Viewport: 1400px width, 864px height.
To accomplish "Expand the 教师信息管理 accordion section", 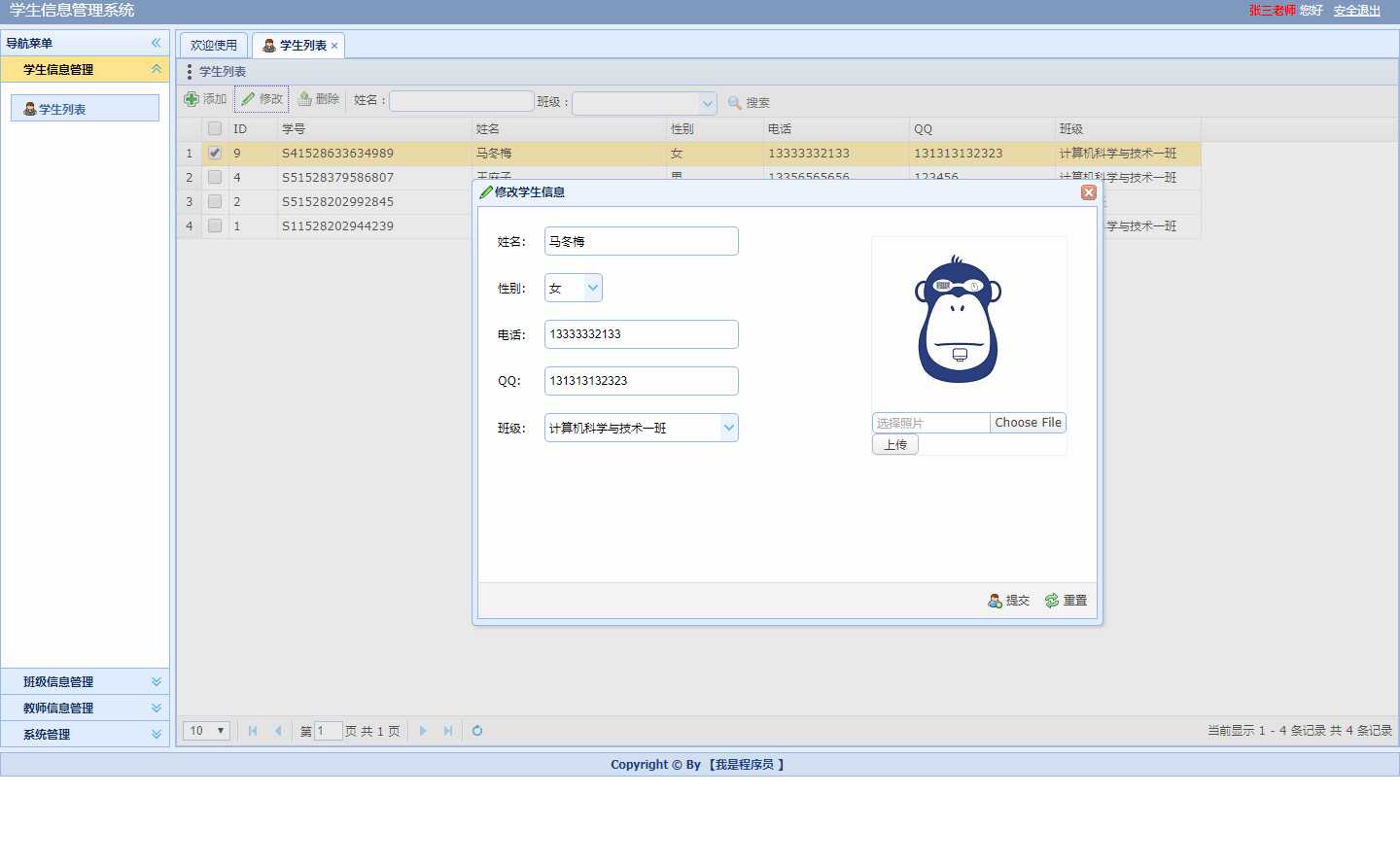I will 156,708.
